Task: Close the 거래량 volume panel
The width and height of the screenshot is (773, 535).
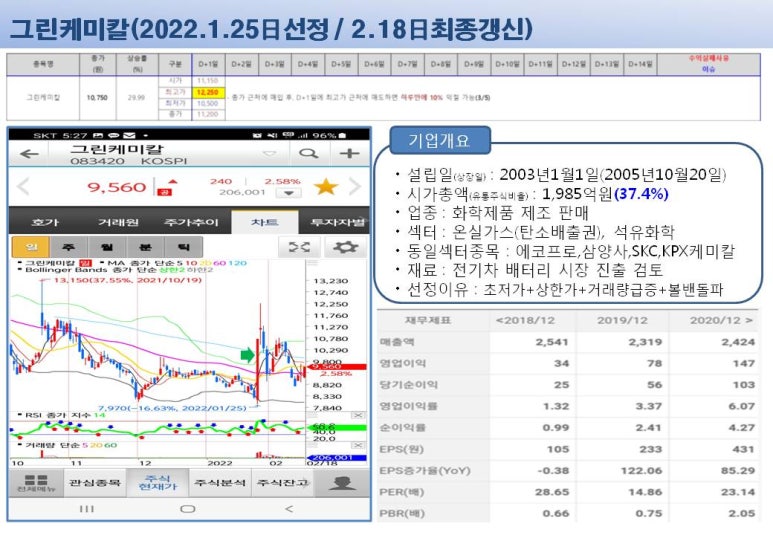Action: [x=360, y=445]
